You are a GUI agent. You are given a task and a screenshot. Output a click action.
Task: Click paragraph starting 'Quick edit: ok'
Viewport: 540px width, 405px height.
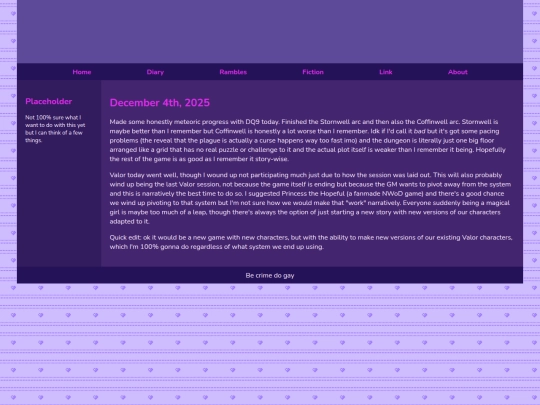point(311,242)
